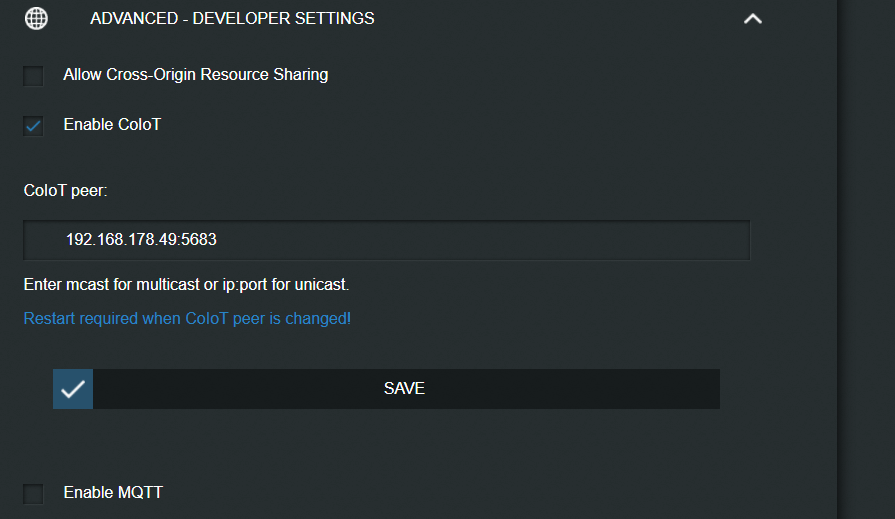Tick the Enable MQTT checkbox

(33, 493)
